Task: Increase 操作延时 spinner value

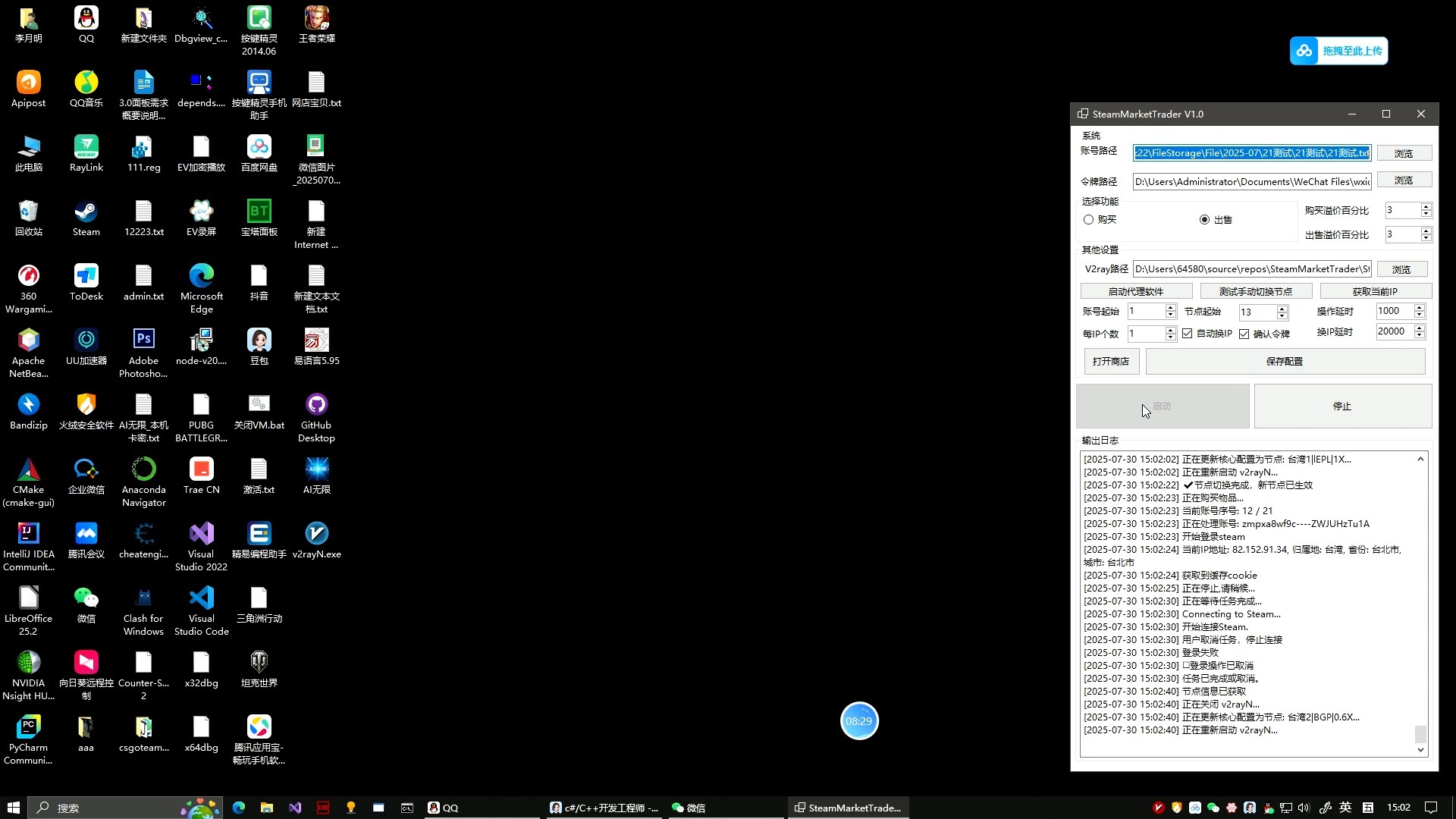Action: tap(1420, 307)
